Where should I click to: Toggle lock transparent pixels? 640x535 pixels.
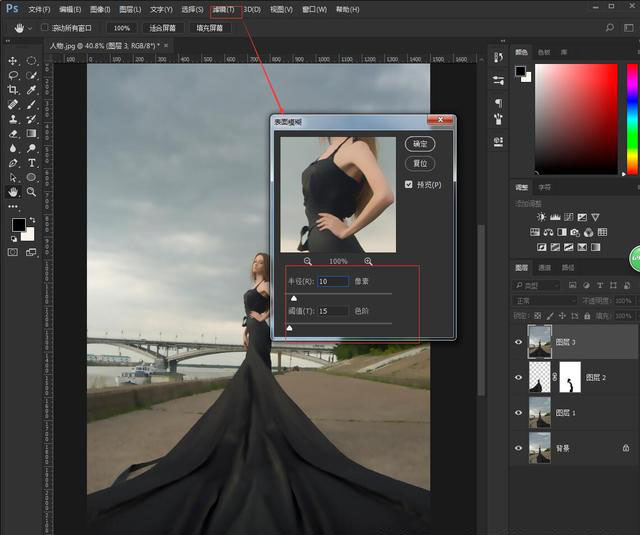tap(538, 316)
